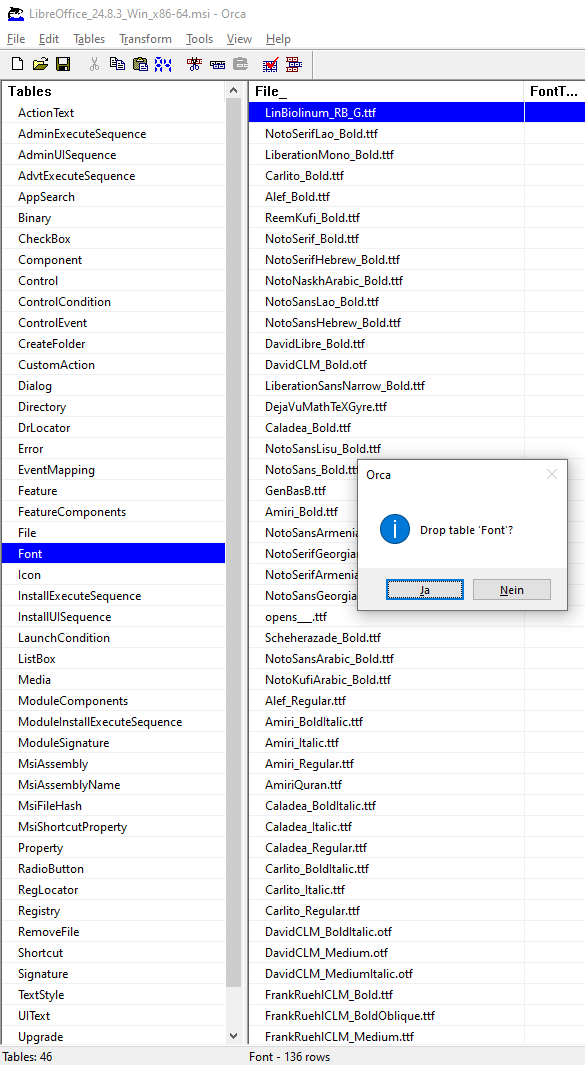Select the LaunchCondition table
The width and height of the screenshot is (585, 1065).
(x=113, y=638)
